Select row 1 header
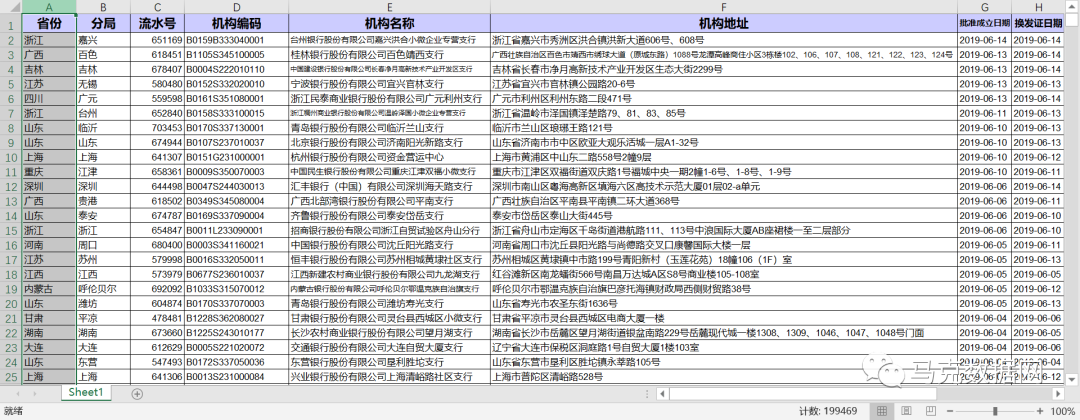 pyautogui.click(x=10, y=24)
